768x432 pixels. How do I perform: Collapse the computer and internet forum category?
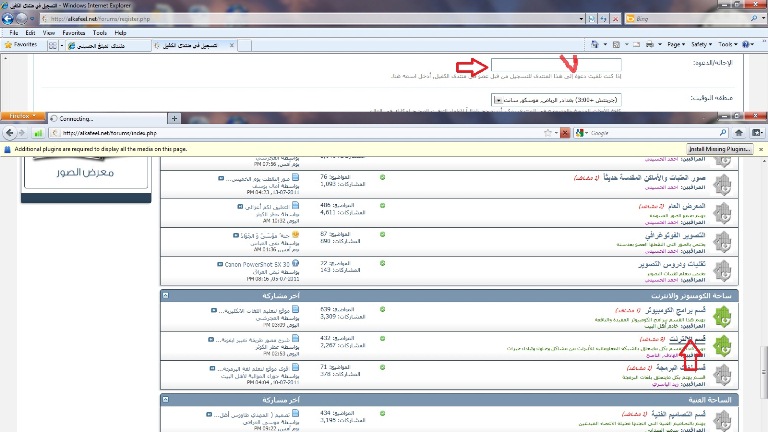167,296
